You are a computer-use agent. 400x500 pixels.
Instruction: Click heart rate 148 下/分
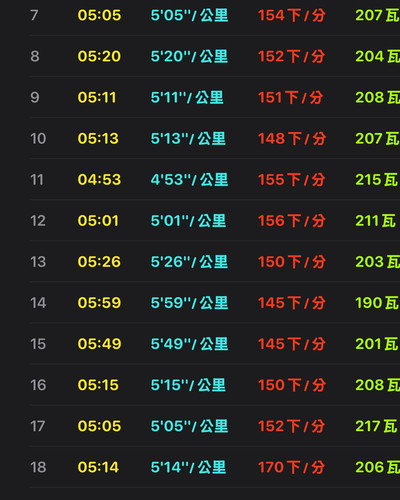(x=292, y=139)
